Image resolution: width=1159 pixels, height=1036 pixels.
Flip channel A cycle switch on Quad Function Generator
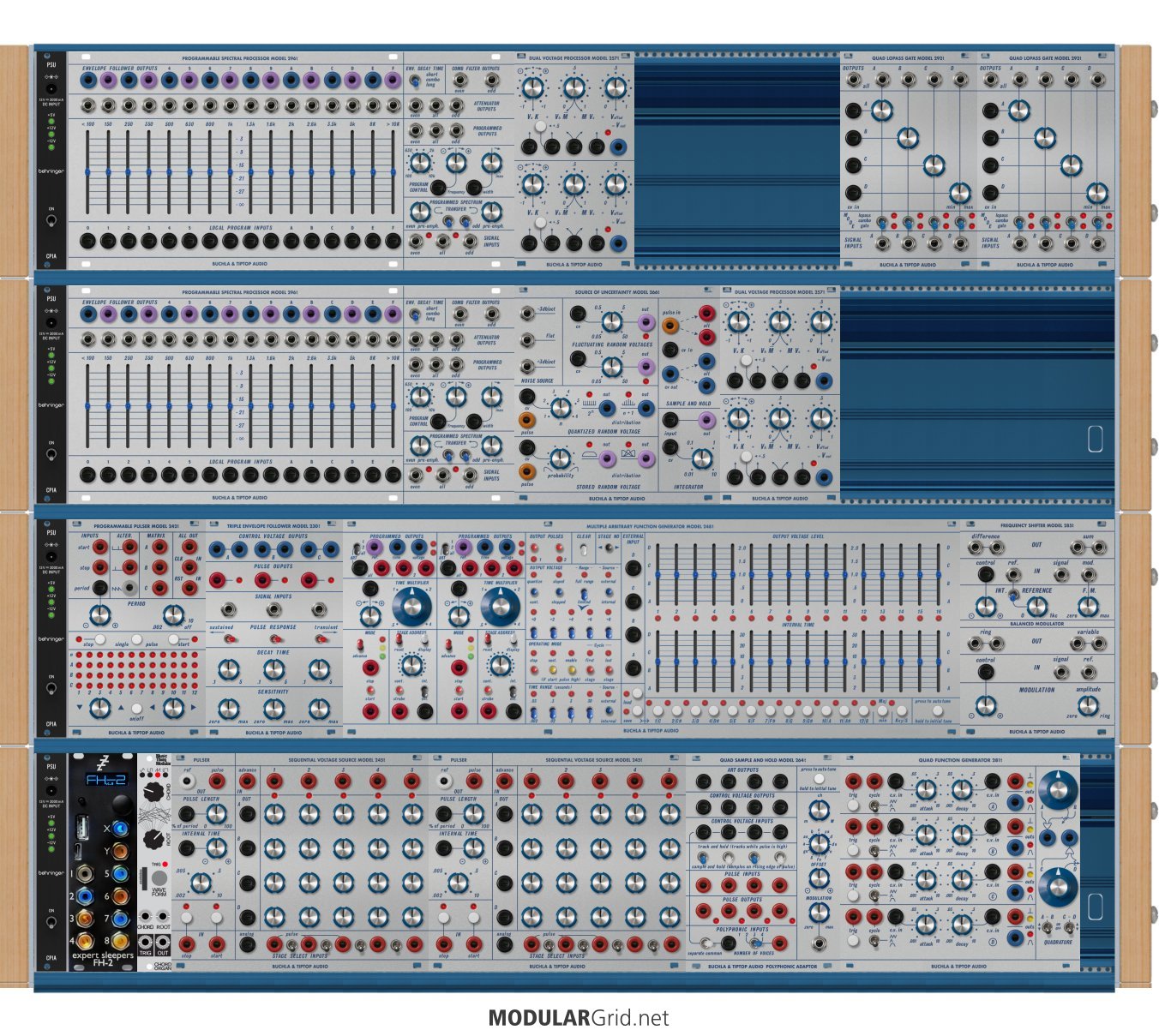tap(874, 806)
